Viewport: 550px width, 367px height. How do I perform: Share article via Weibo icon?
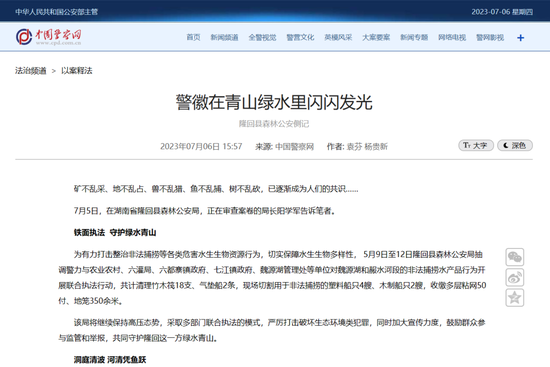(x=515, y=278)
